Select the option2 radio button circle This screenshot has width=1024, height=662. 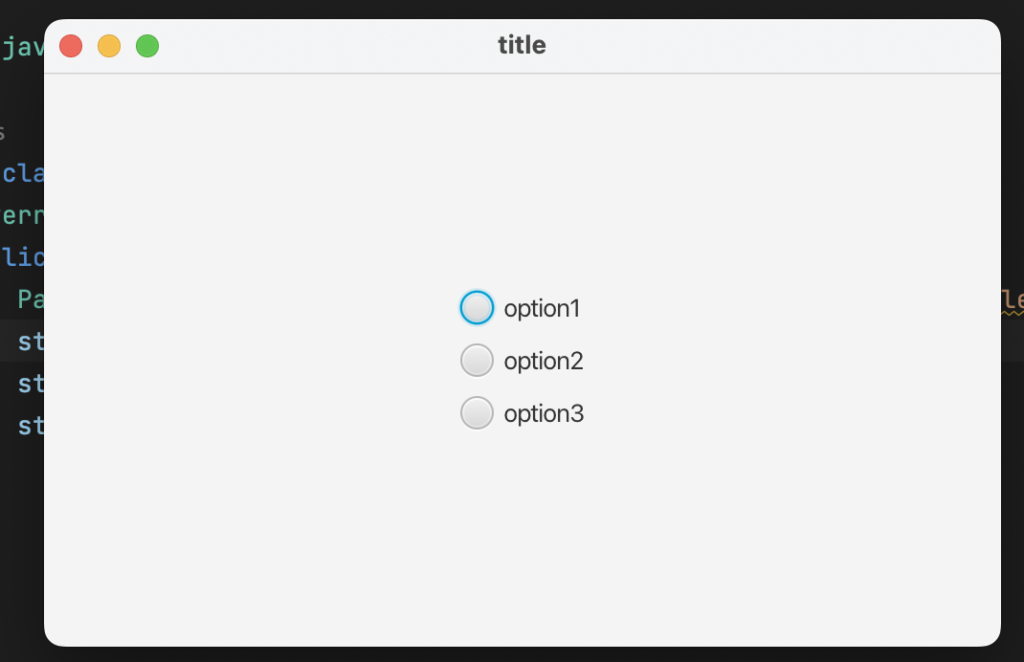477,360
